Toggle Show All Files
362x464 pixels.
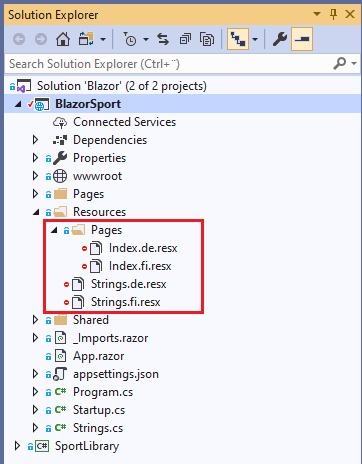point(207,39)
